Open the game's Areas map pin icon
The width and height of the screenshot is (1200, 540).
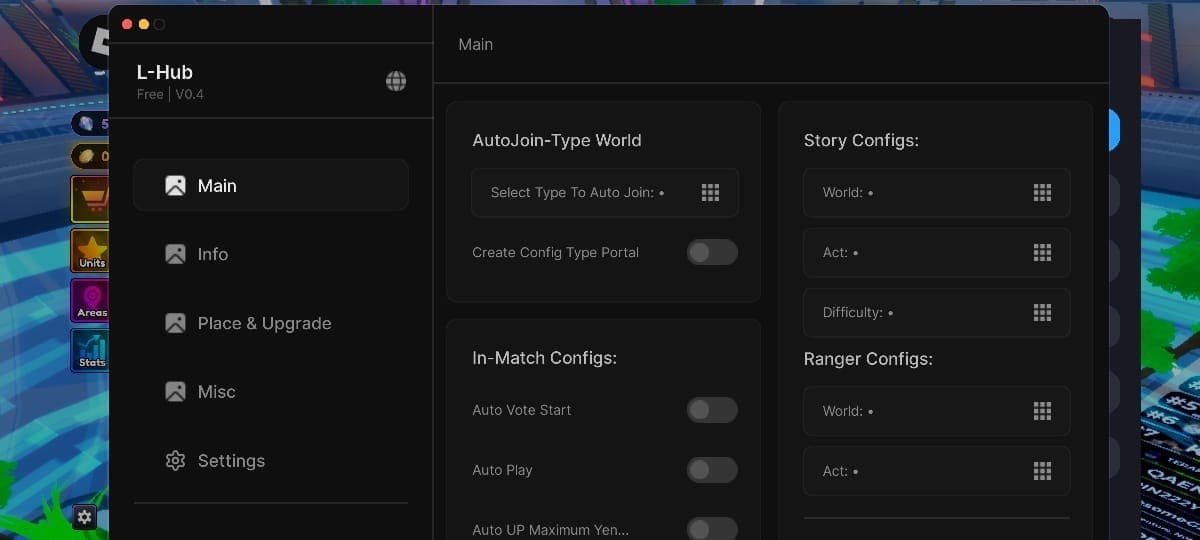92,300
